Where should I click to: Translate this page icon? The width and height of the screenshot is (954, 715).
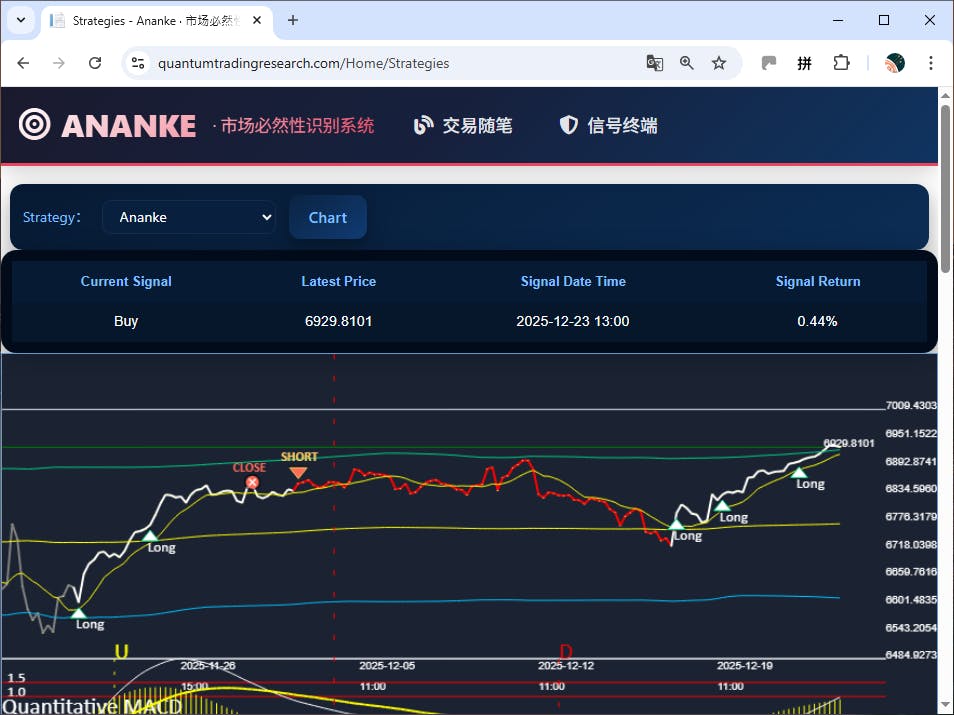655,63
